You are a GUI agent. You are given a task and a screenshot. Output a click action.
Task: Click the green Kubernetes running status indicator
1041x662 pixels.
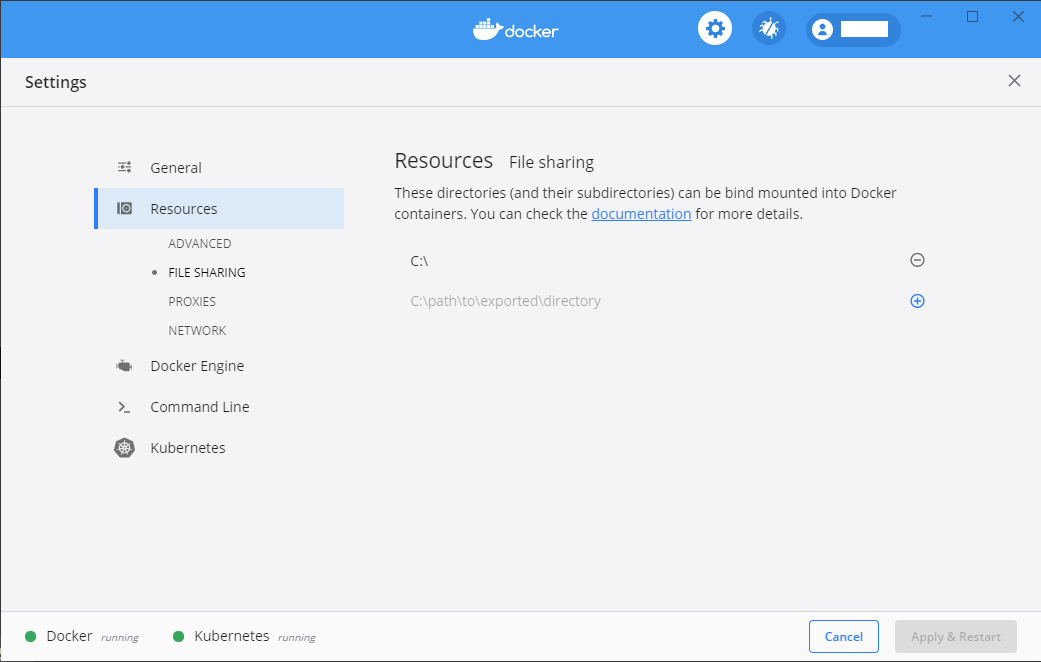(x=178, y=637)
